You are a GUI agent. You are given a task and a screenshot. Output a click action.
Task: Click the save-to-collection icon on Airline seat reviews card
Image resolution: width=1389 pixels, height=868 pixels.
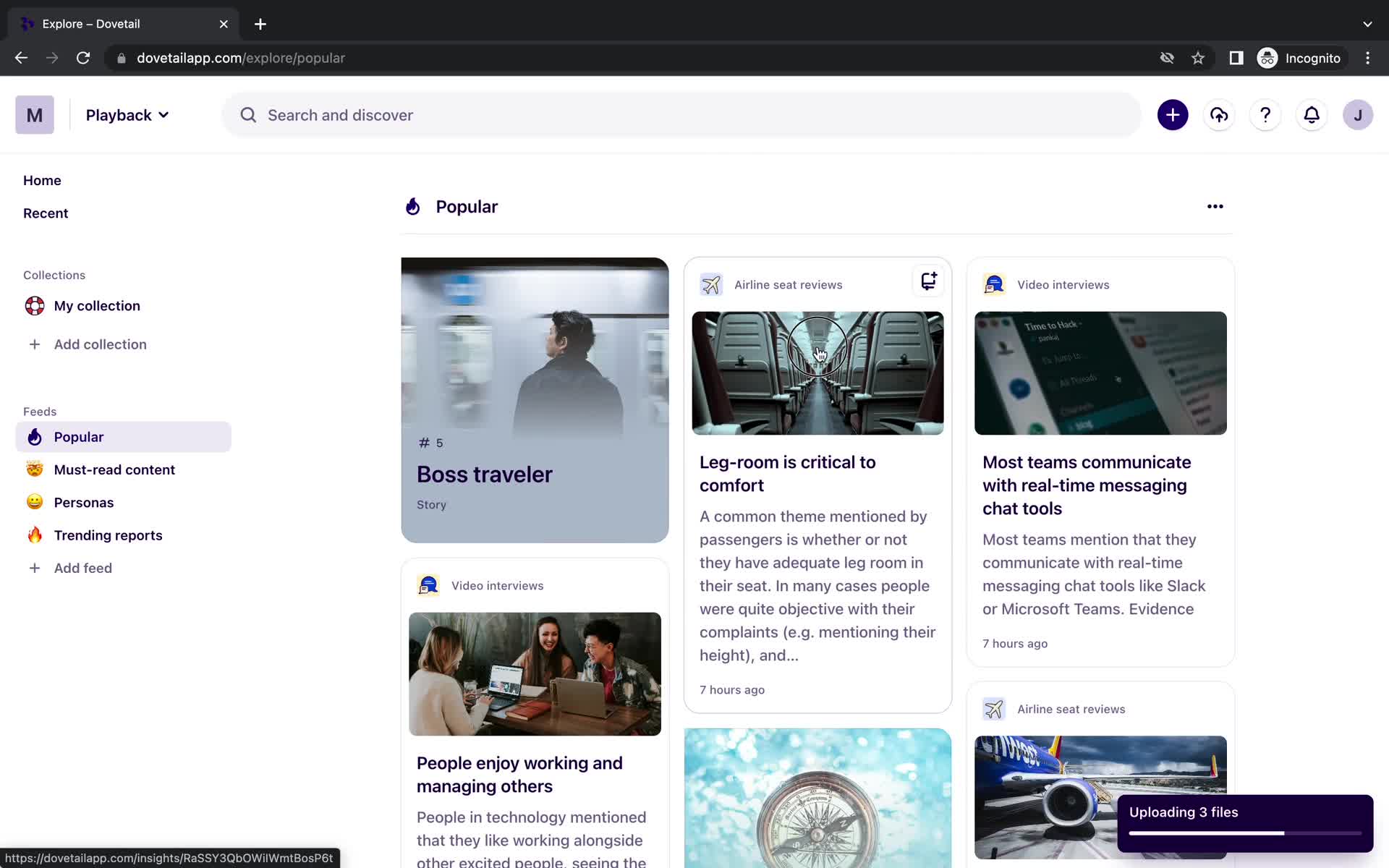point(928,282)
